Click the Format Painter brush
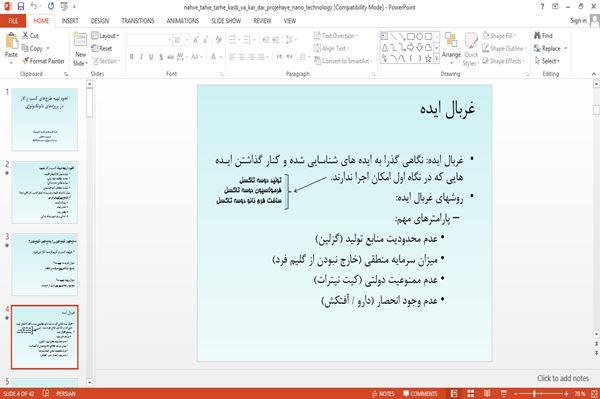Image resolution: width=600 pixels, height=399 pixels. tap(43, 61)
